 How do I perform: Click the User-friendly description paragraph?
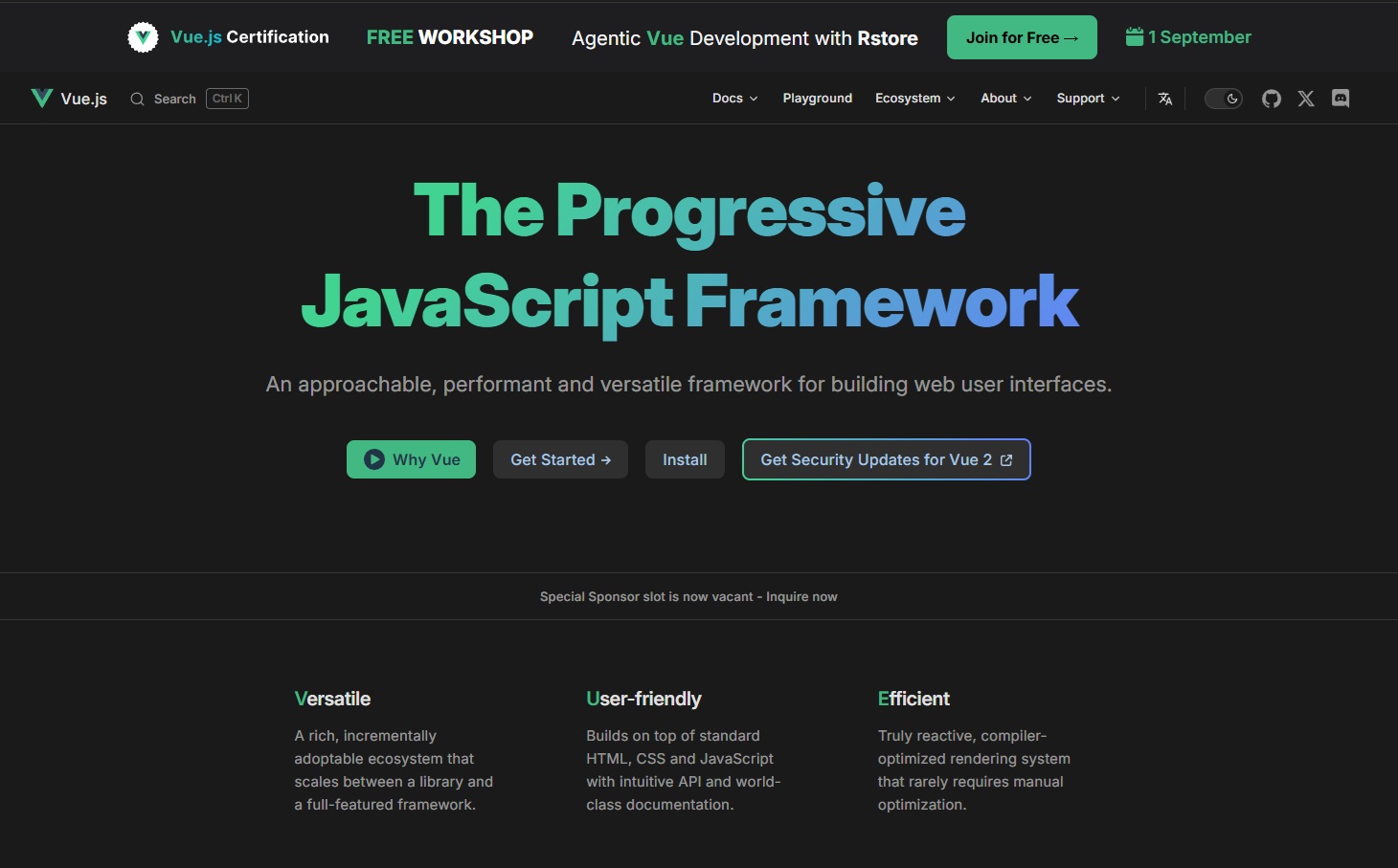[684, 770]
